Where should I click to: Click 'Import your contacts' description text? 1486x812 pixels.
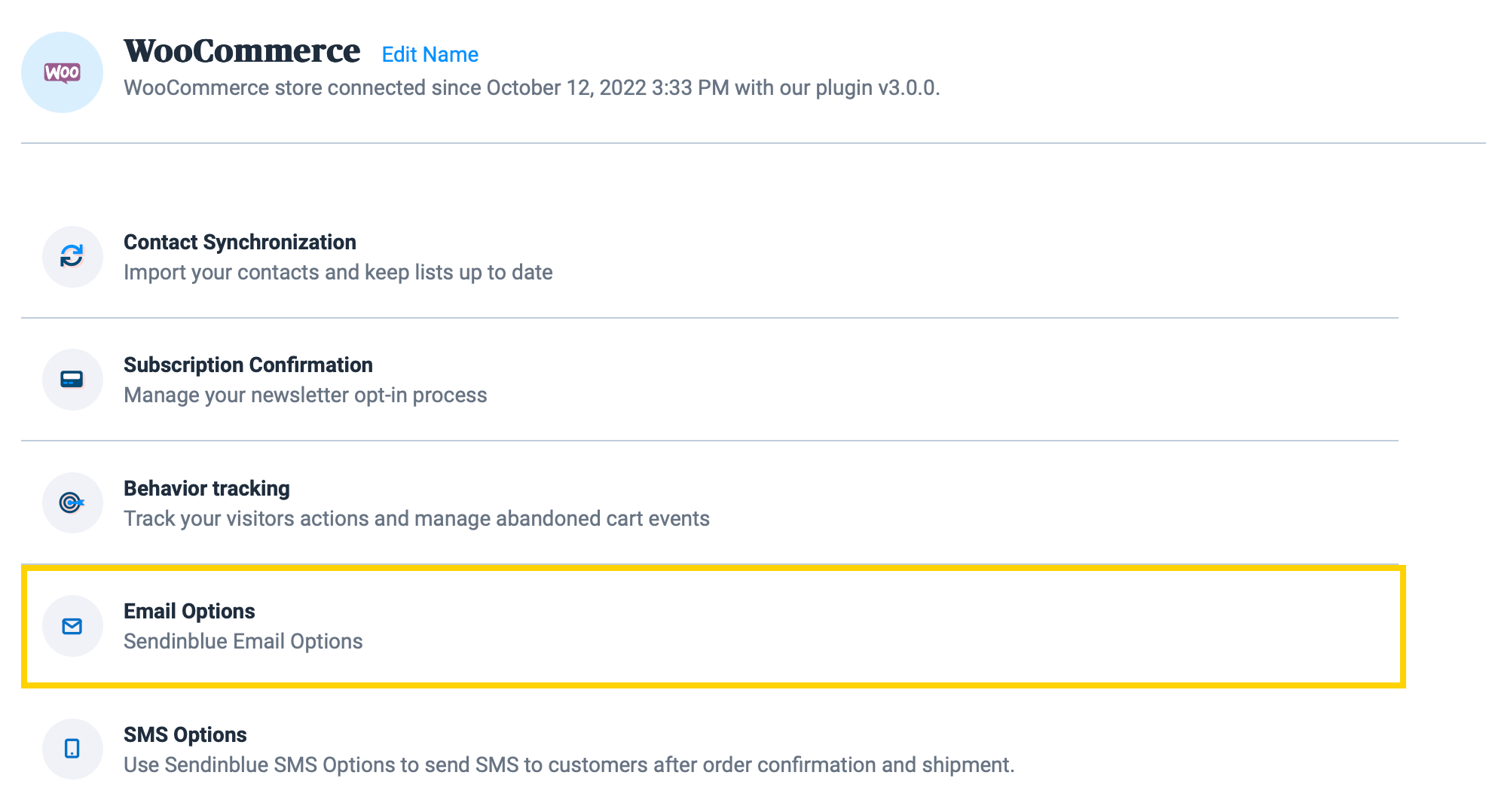point(338,272)
